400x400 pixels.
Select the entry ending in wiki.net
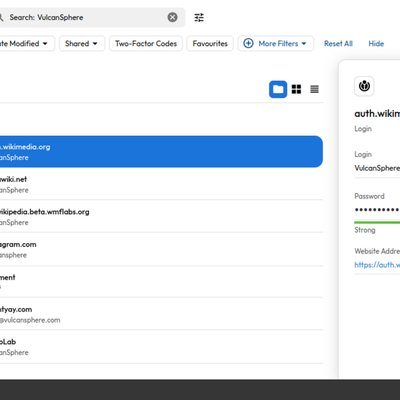tap(161, 184)
